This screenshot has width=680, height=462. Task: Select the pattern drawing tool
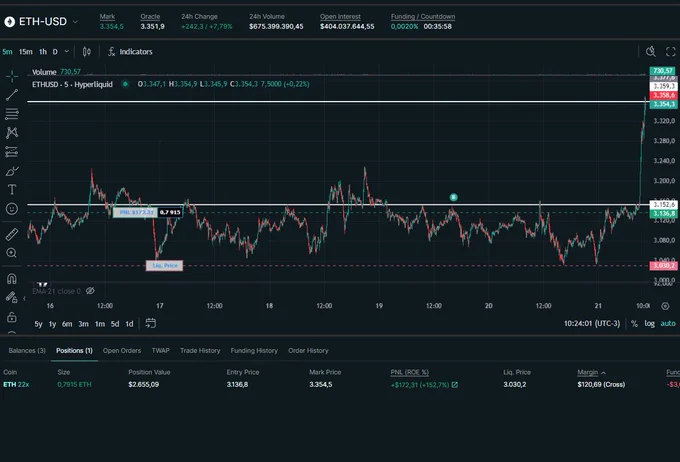12,133
